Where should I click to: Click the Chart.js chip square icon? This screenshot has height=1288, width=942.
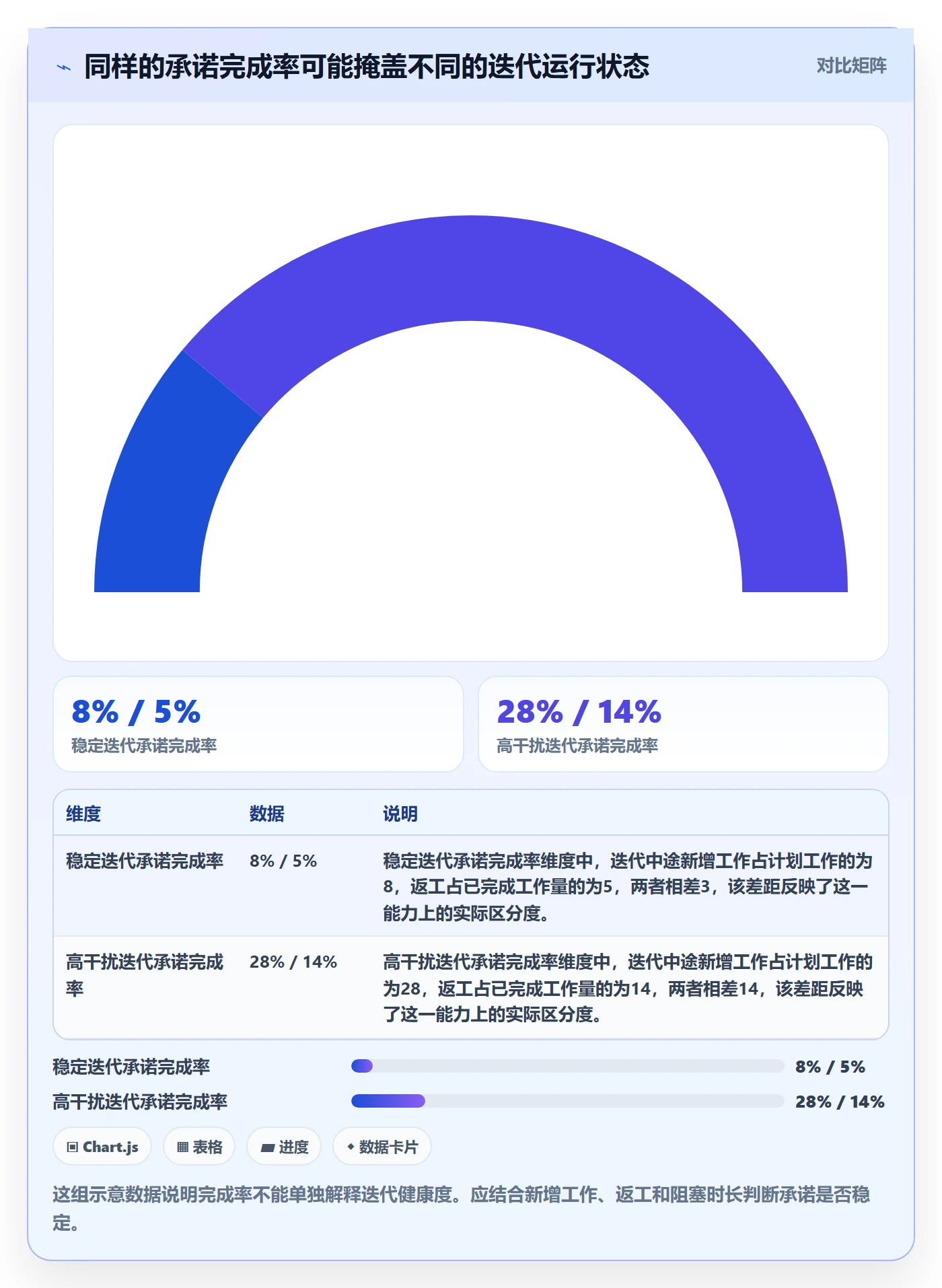pyautogui.click(x=73, y=1147)
